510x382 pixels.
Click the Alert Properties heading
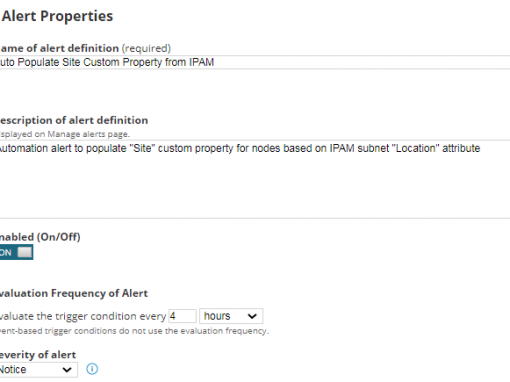[x=57, y=16]
